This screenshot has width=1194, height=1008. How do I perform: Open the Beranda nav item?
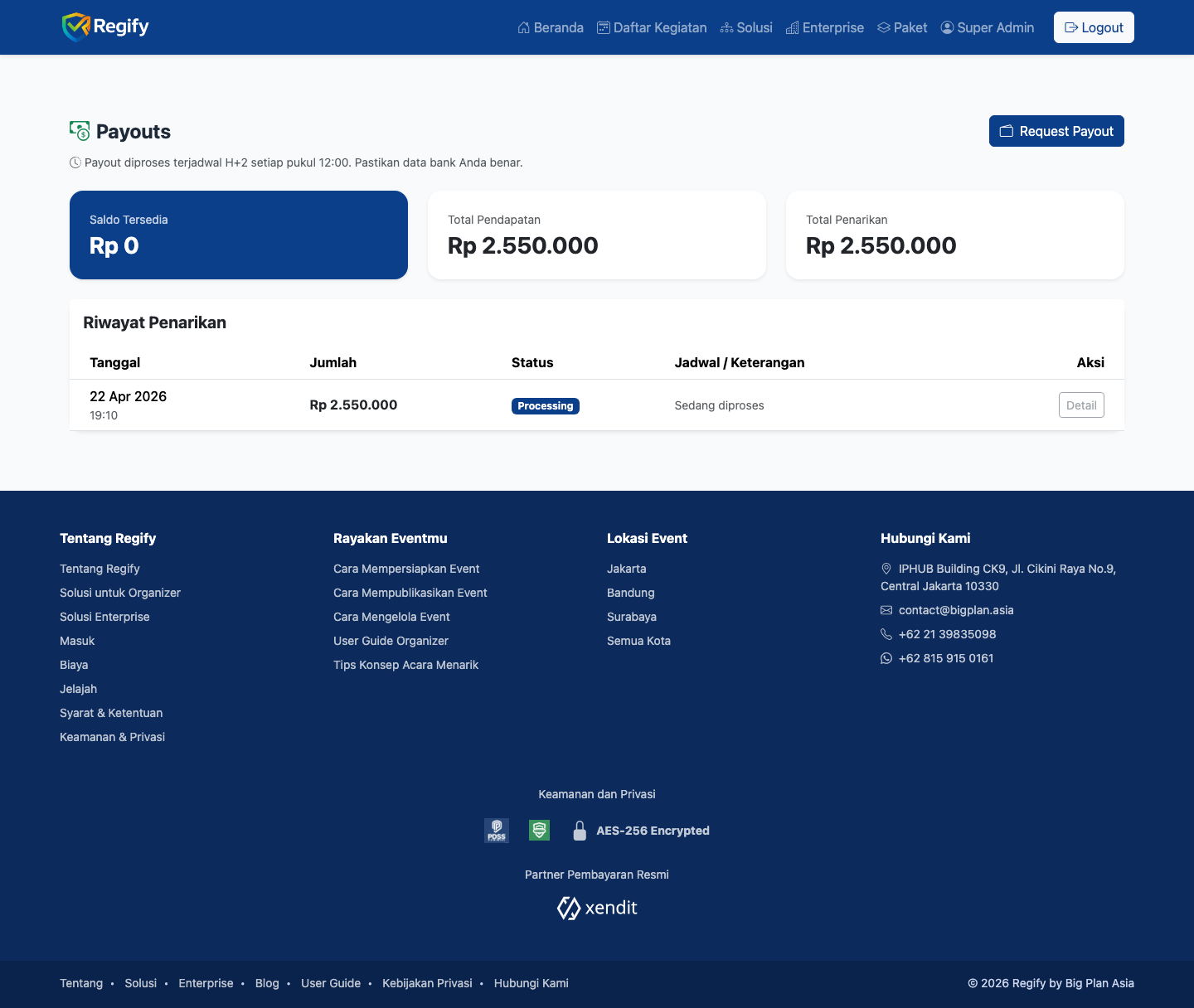551,27
